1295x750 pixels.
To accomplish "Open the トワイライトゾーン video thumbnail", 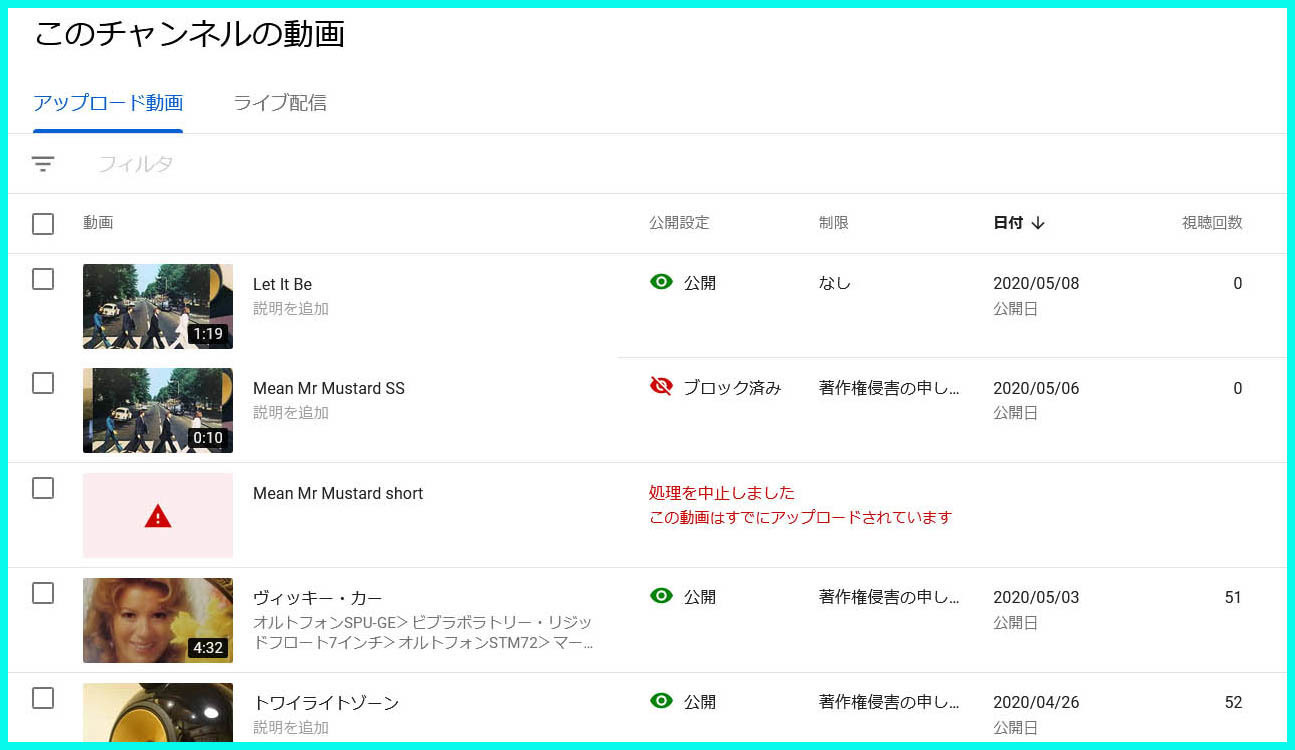I will (x=158, y=713).
